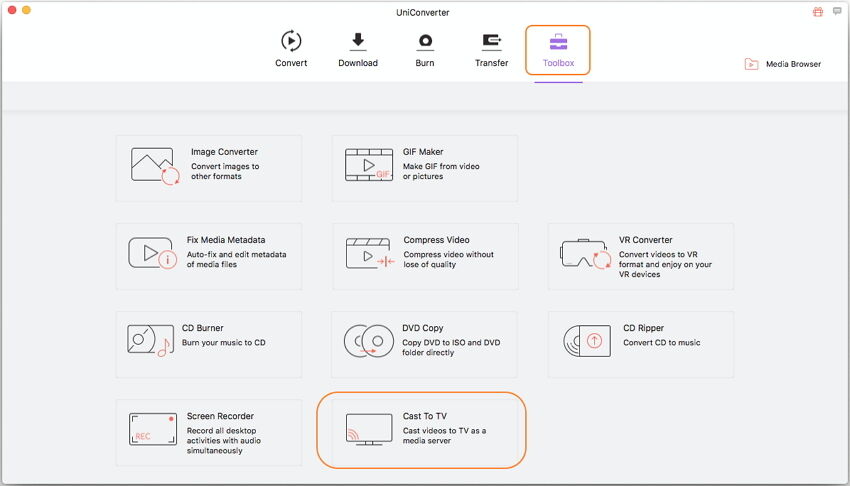Viewport: 850px width, 486px height.
Task: Open DVD Copy by its title
Action: pyautogui.click(x=423, y=328)
